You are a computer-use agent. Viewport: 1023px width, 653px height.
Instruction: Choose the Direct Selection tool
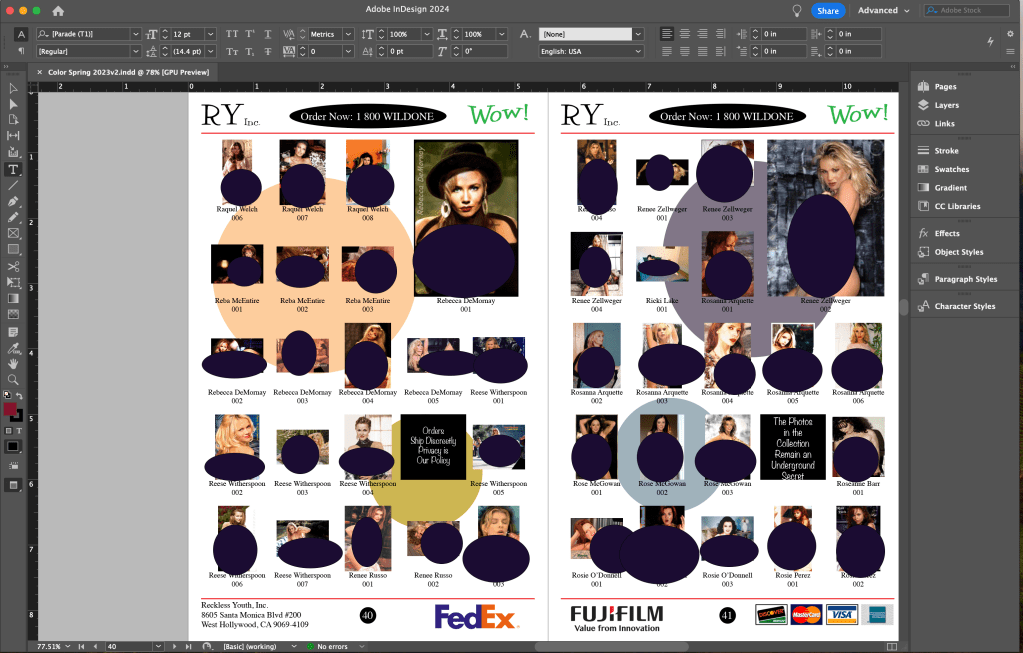(x=13, y=103)
